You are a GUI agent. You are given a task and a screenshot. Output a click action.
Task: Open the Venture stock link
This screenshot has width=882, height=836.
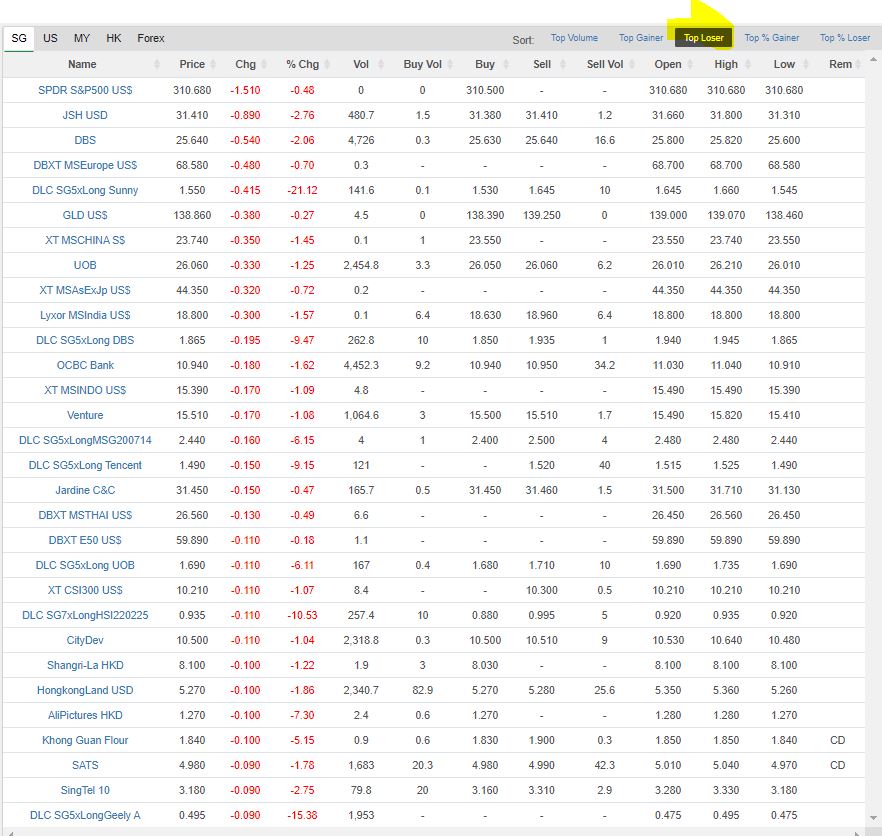(x=85, y=415)
